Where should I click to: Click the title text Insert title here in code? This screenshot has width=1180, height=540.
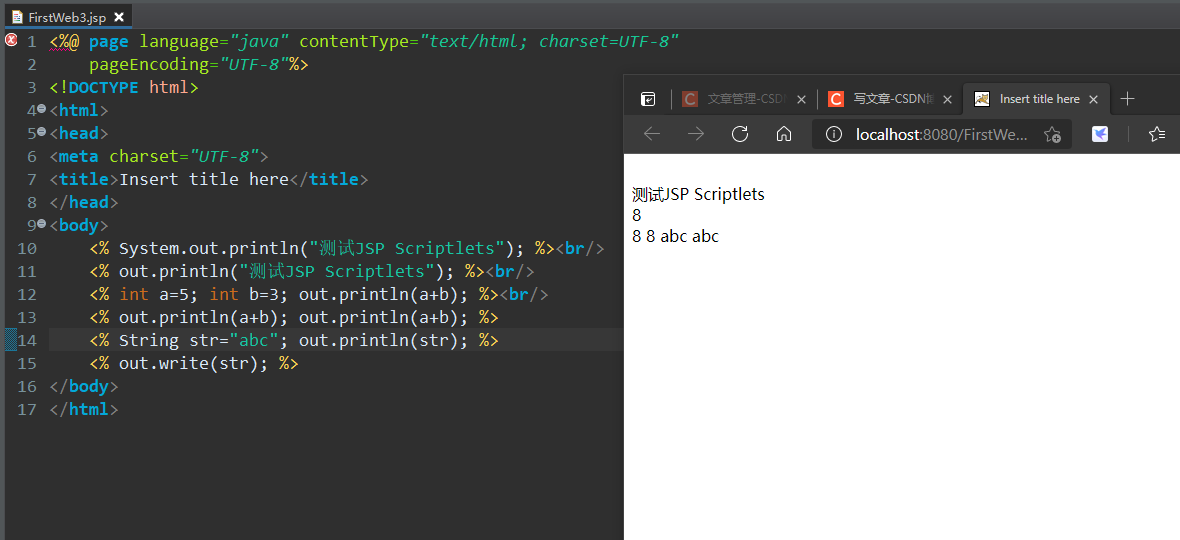click(204, 180)
